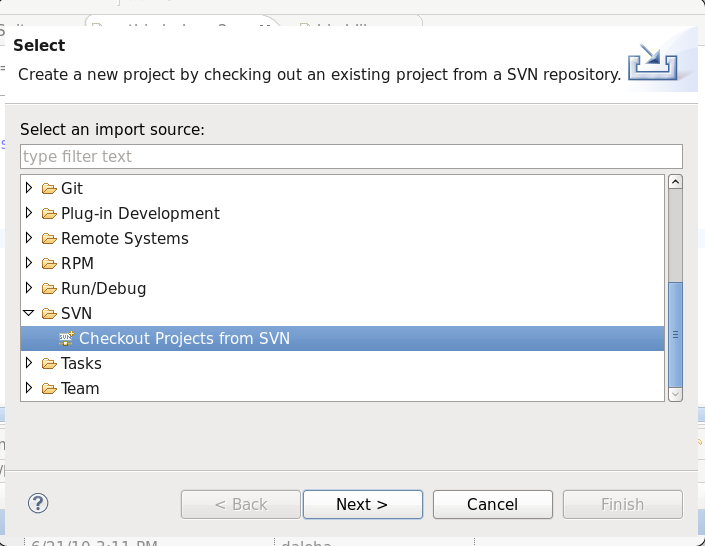705x546 pixels.
Task: Click the Checkout Projects from SVN icon
Action: [x=67, y=339]
